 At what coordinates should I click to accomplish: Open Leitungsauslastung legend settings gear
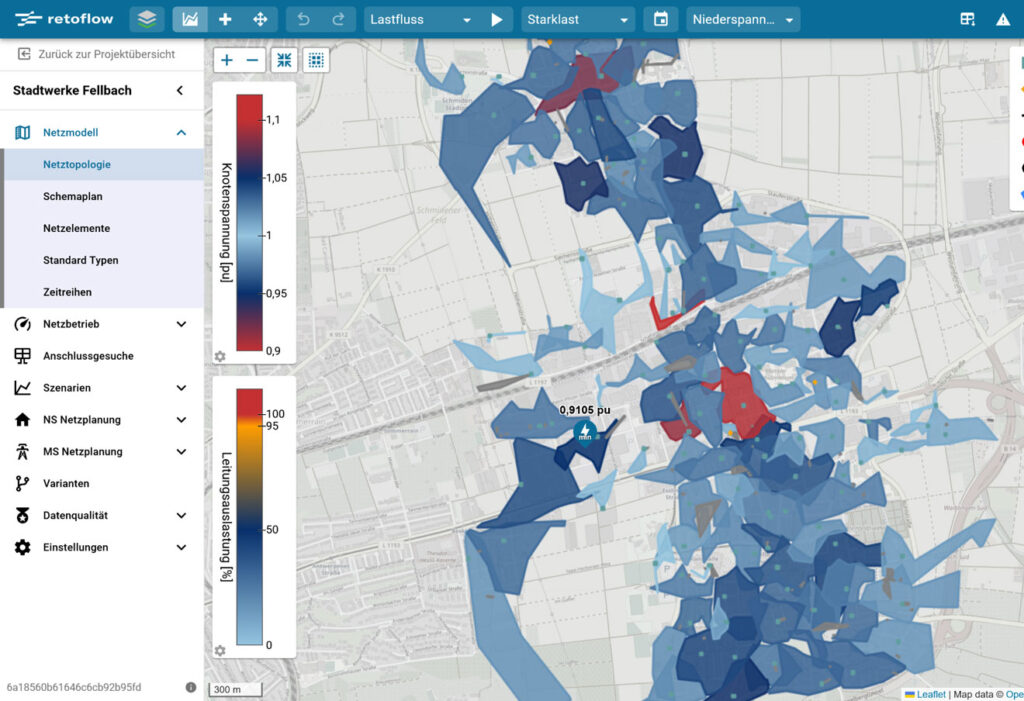(220, 651)
